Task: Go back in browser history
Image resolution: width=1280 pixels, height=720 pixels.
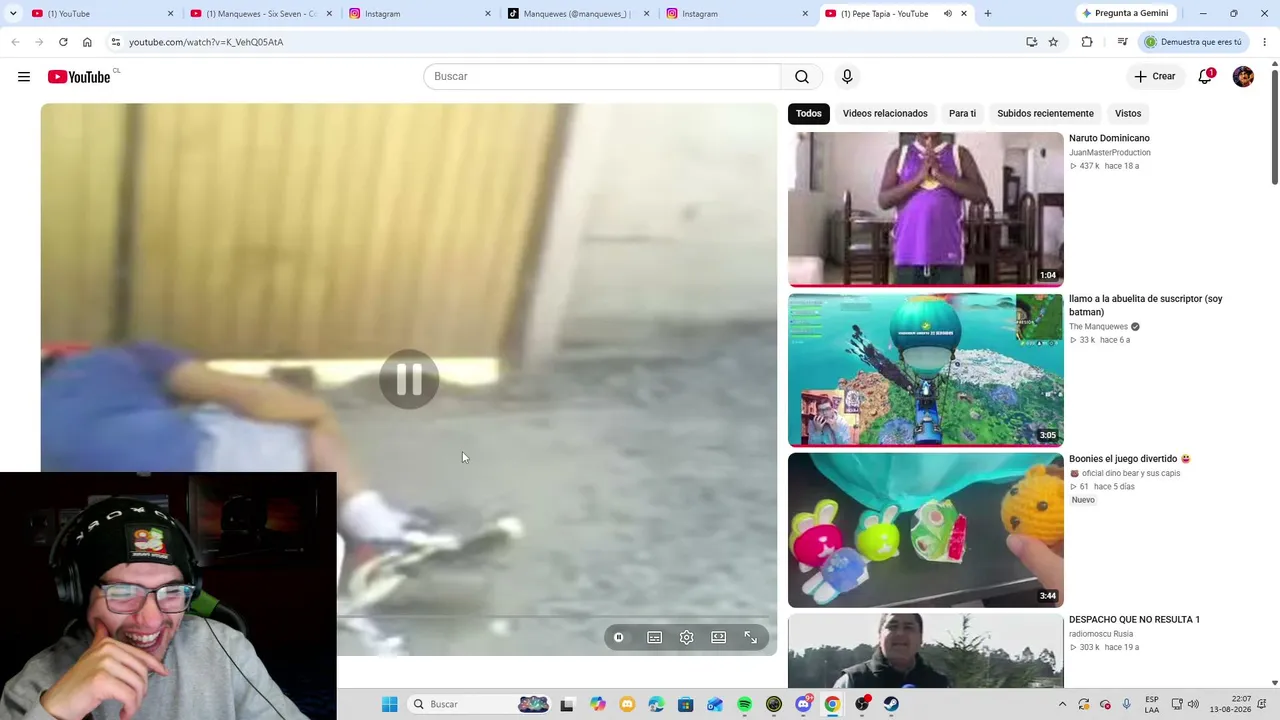Action: pyautogui.click(x=15, y=42)
